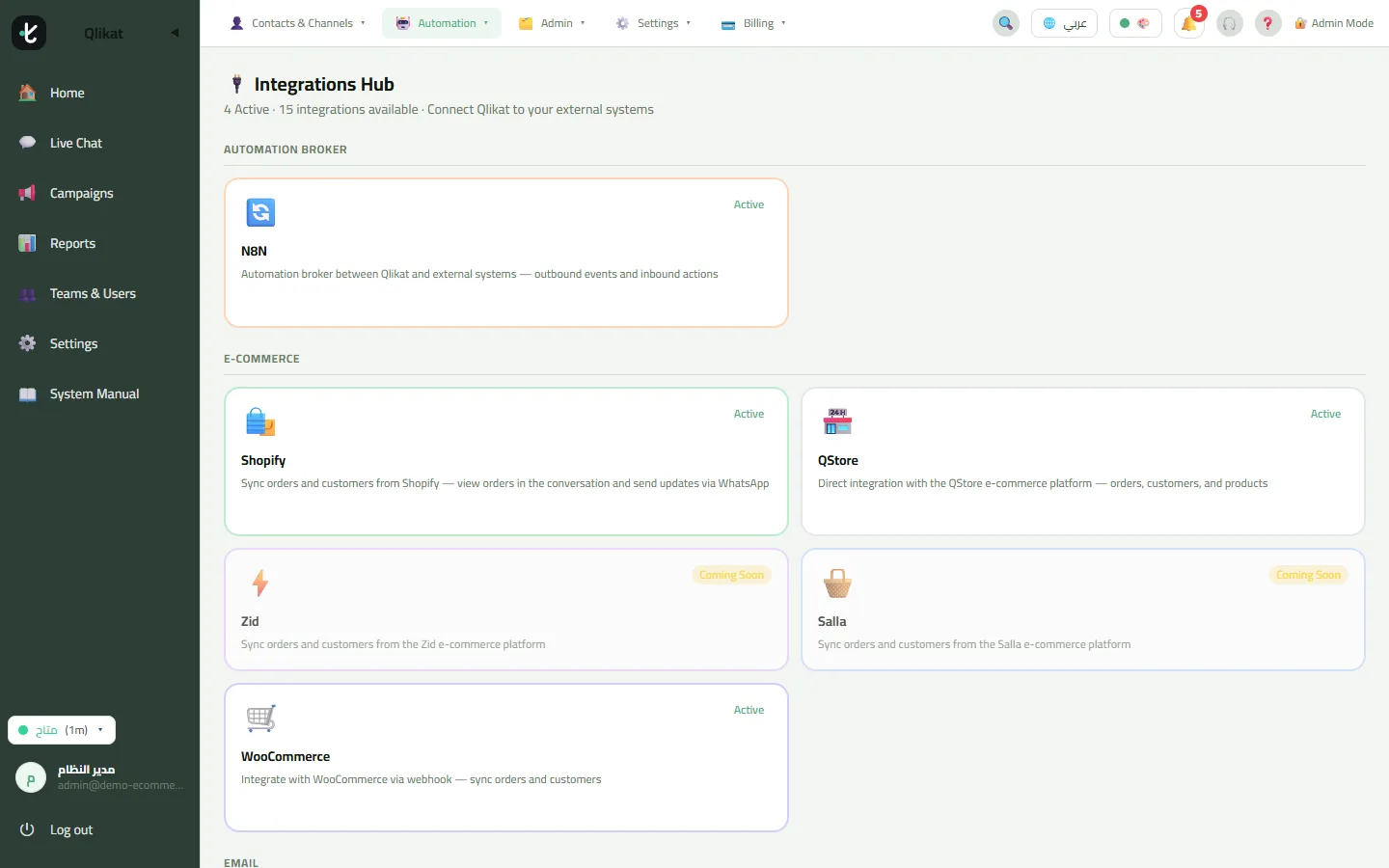The height and width of the screenshot is (868, 1389).
Task: Click the user profile avatar
Action: coord(31,777)
